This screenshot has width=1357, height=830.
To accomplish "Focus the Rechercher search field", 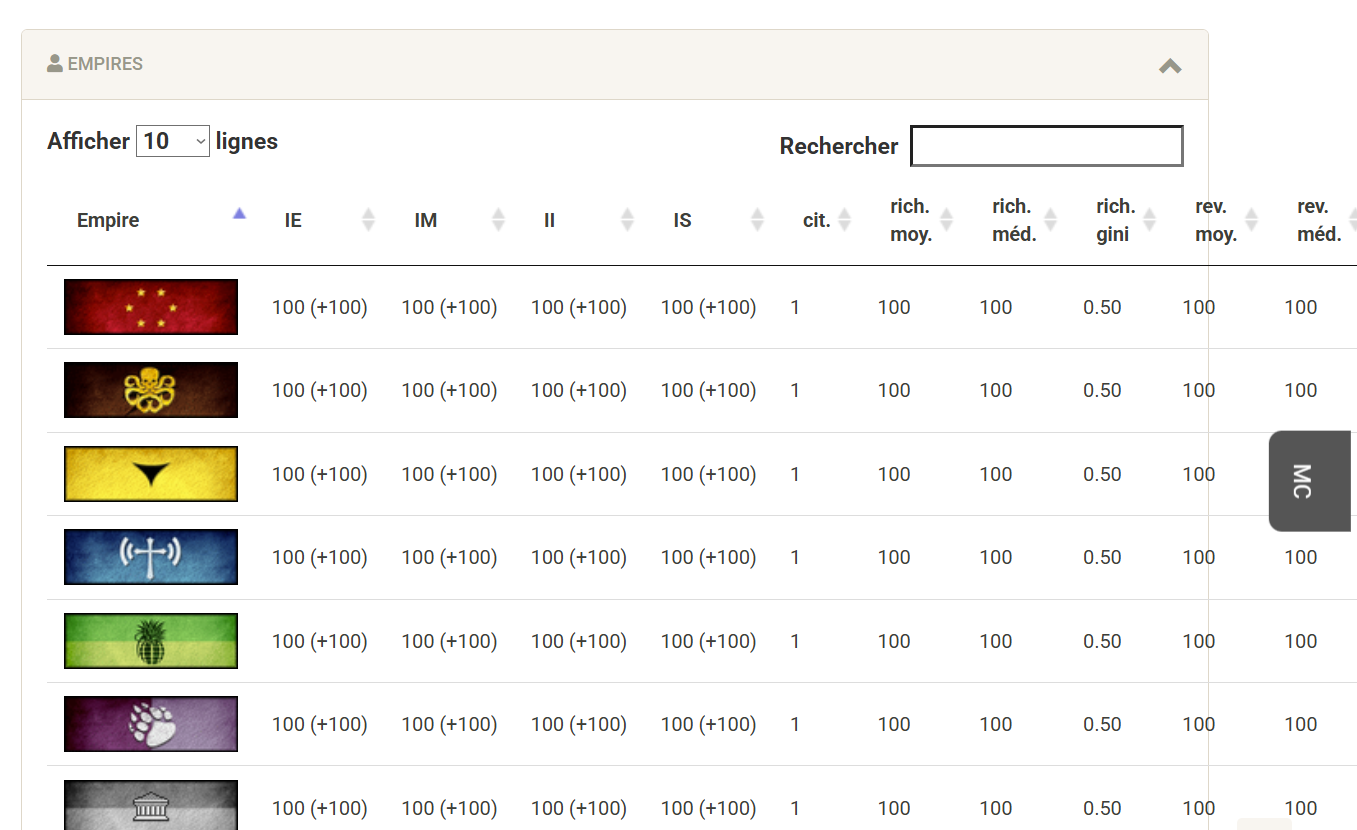I will (x=1046, y=146).
